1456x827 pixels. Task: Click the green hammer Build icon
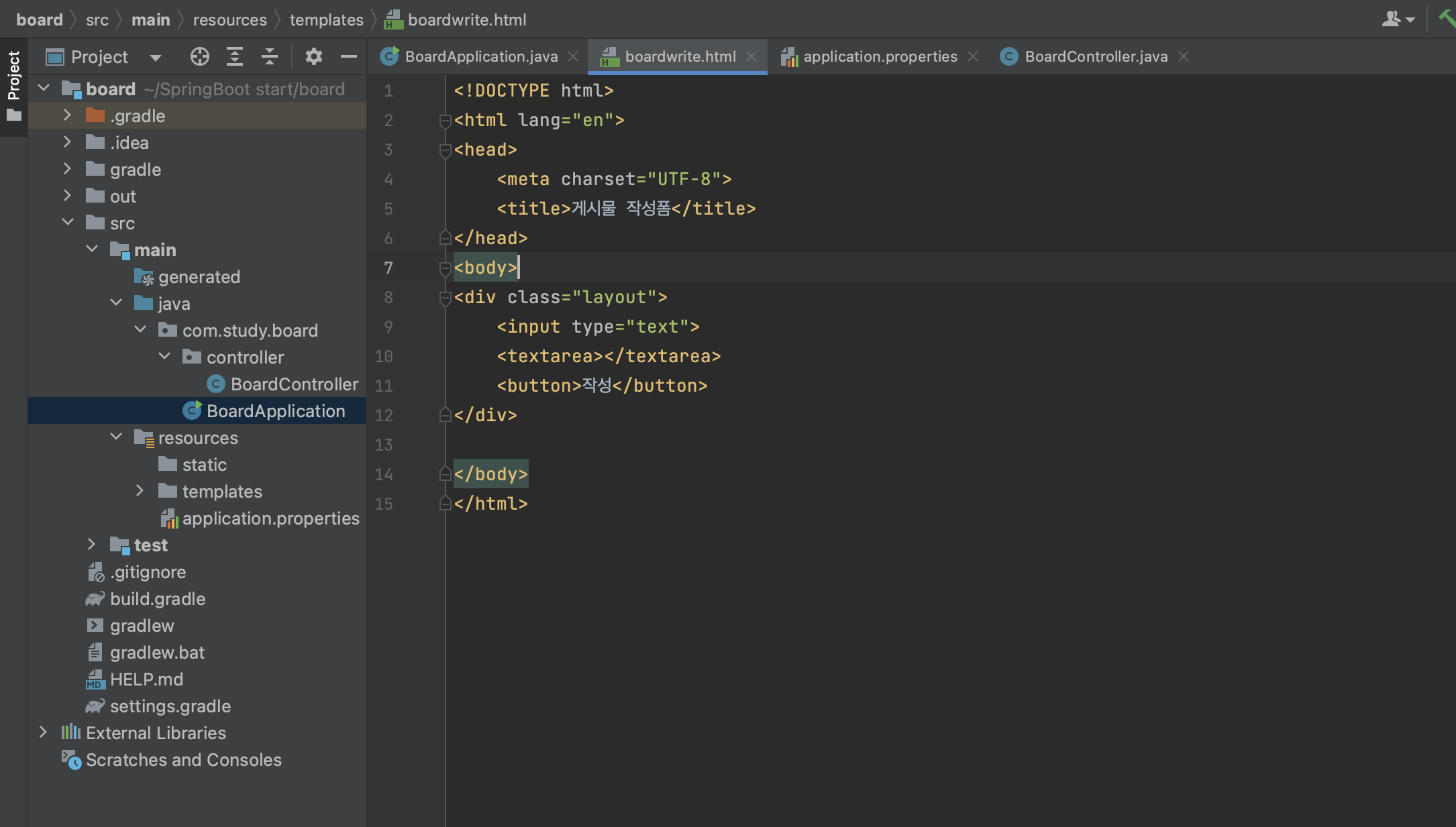1447,18
